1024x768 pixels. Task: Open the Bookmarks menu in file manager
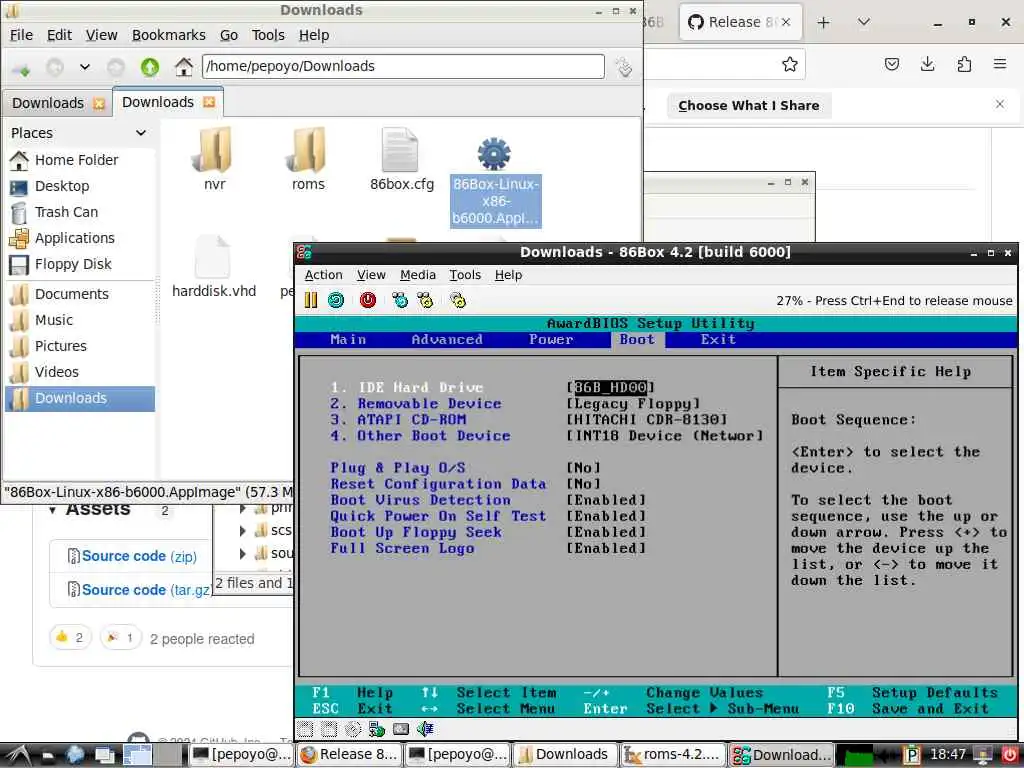point(168,35)
